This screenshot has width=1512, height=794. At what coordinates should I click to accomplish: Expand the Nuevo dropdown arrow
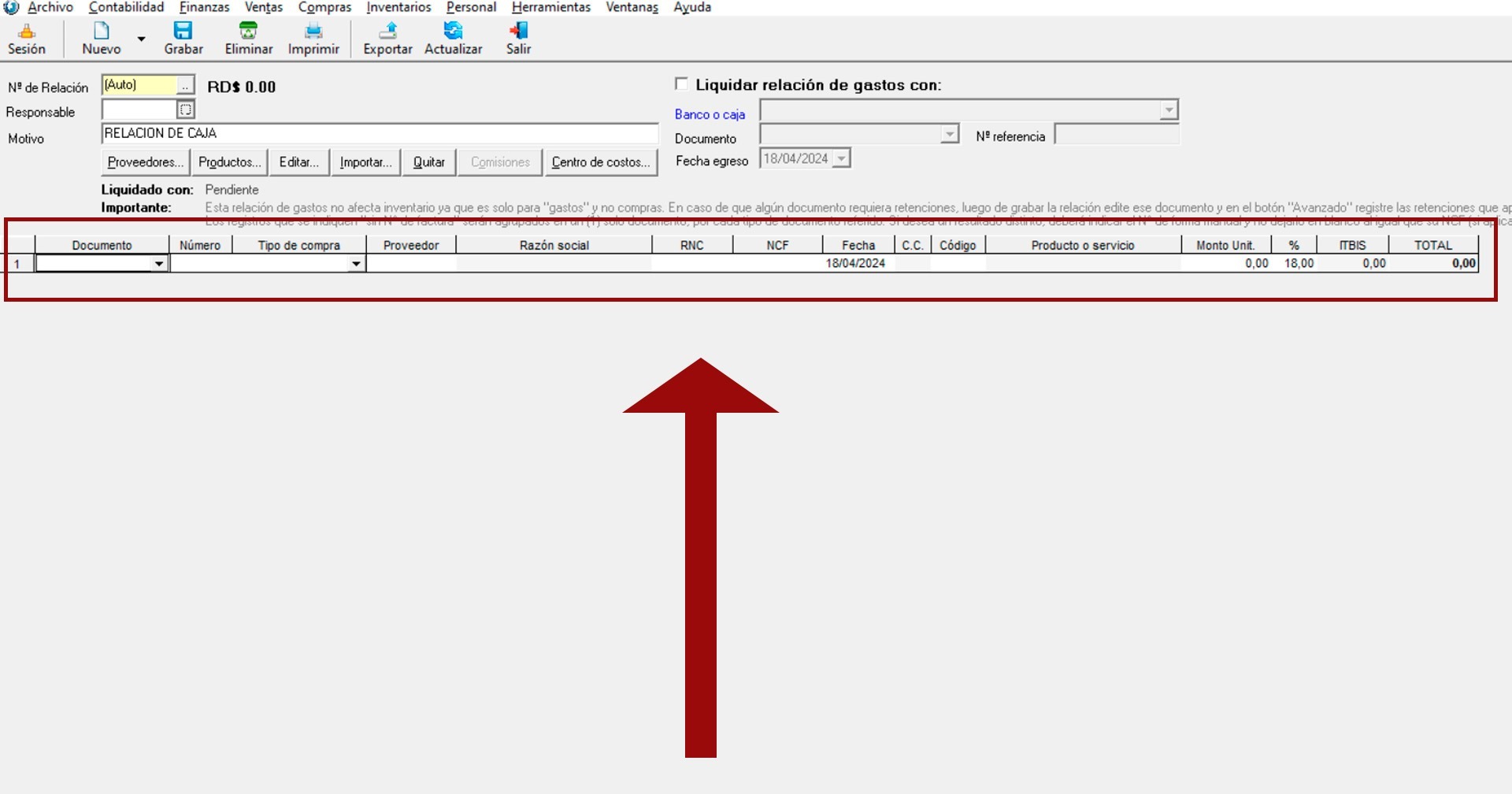point(142,39)
